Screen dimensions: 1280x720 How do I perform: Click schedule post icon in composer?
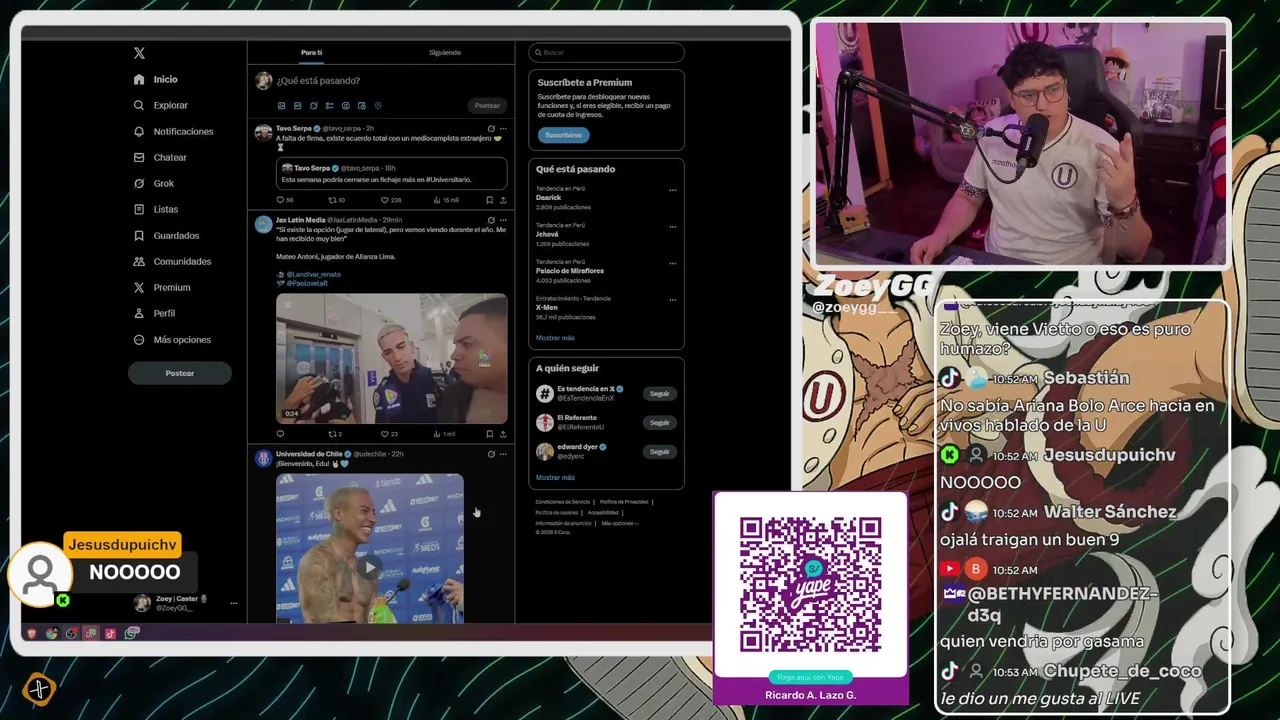click(361, 105)
